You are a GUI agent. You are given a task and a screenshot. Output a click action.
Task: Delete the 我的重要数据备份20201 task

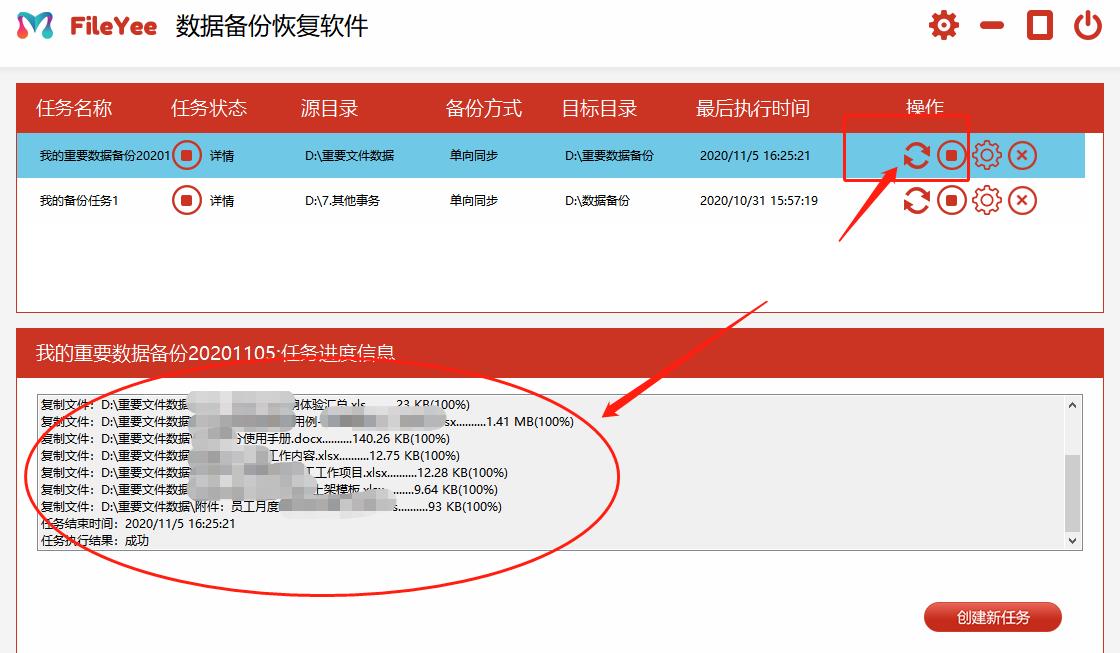click(1022, 155)
